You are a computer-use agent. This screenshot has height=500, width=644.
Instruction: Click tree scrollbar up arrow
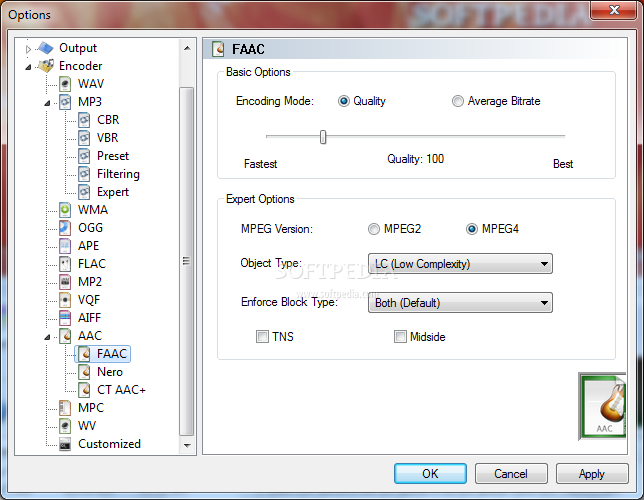pos(187,48)
